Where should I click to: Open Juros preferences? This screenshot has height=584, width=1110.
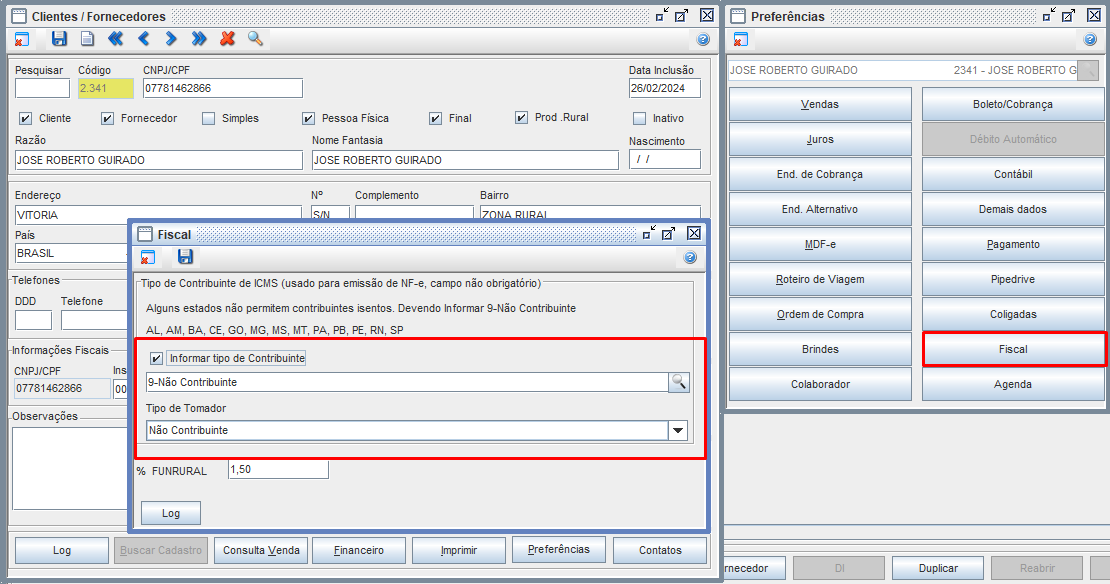pyautogui.click(x=820, y=139)
